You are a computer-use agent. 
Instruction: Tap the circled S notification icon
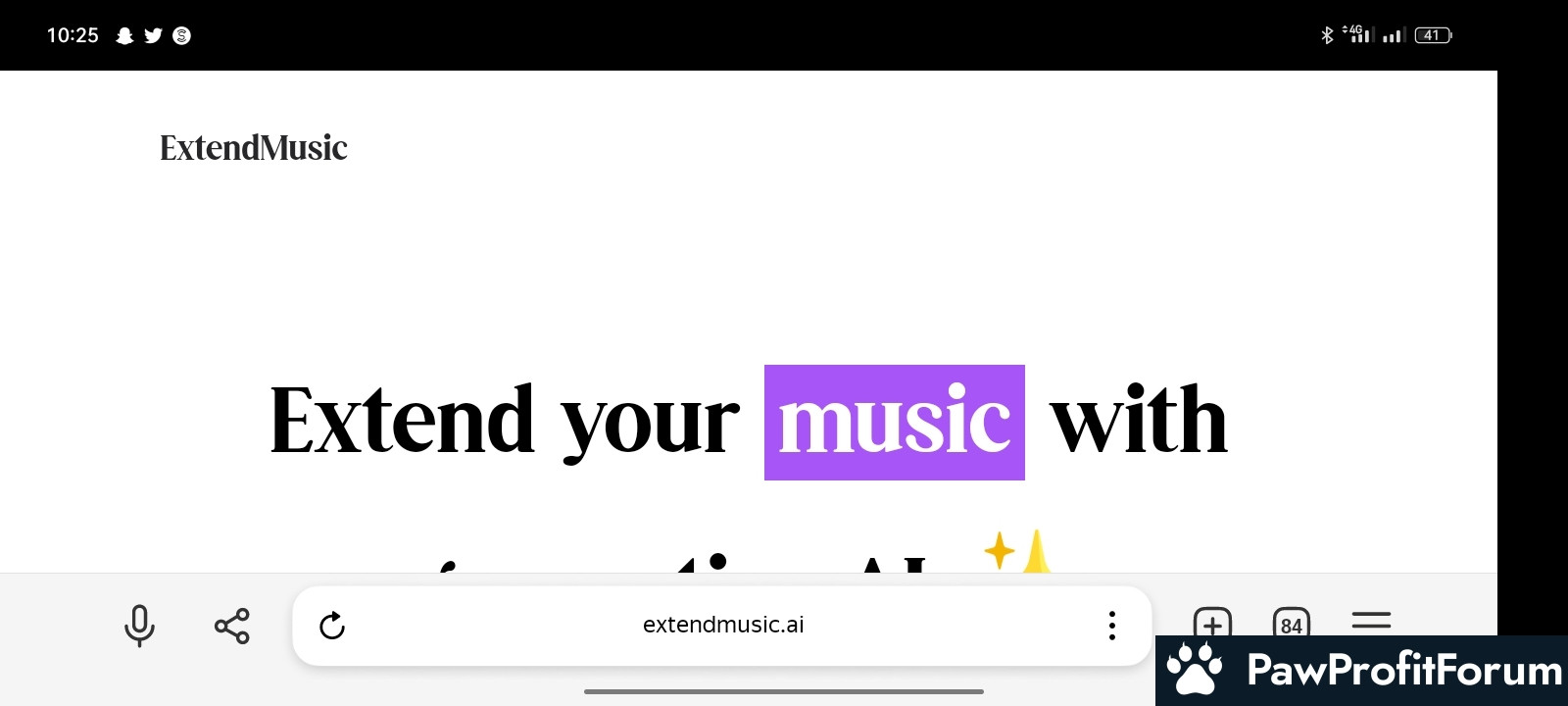[x=181, y=35]
